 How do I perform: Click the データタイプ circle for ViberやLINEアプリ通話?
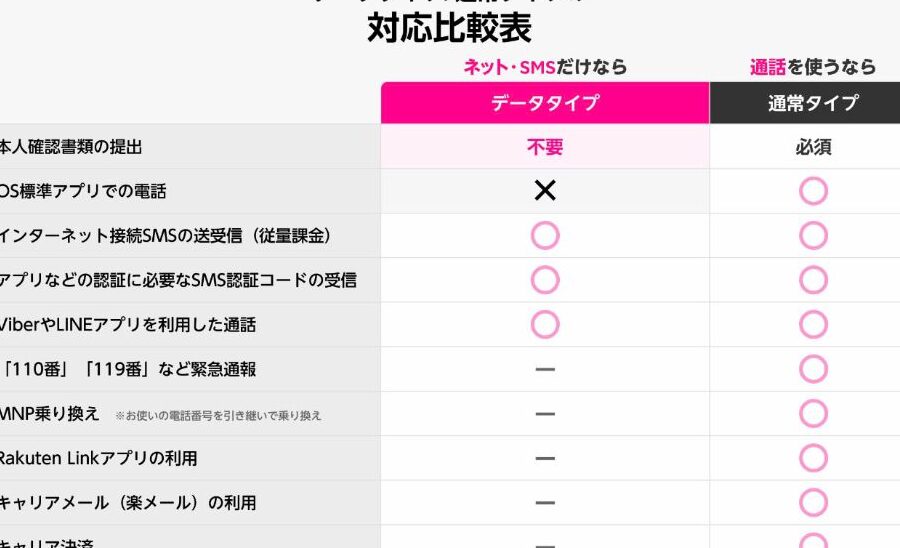pyautogui.click(x=545, y=324)
